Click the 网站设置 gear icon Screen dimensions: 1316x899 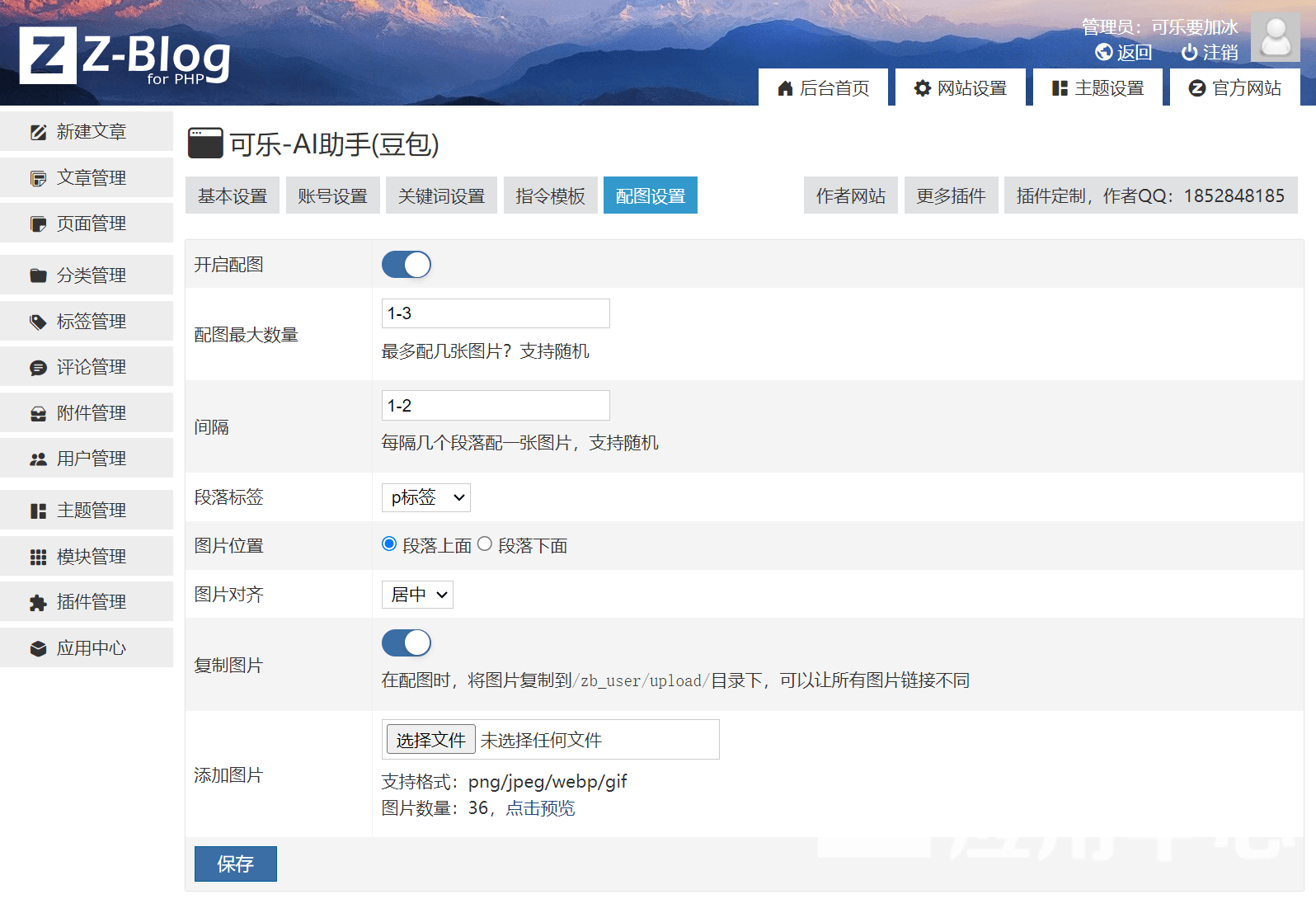click(923, 88)
